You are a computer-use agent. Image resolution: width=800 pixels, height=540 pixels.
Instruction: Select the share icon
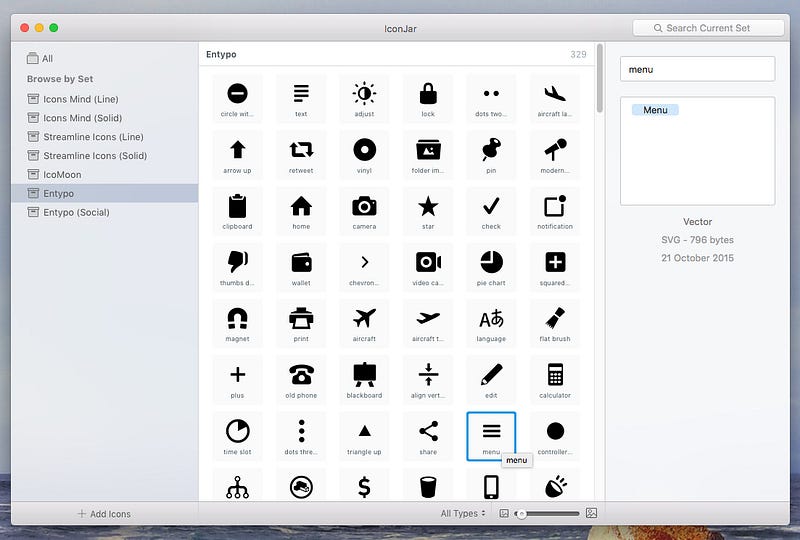pos(428,436)
